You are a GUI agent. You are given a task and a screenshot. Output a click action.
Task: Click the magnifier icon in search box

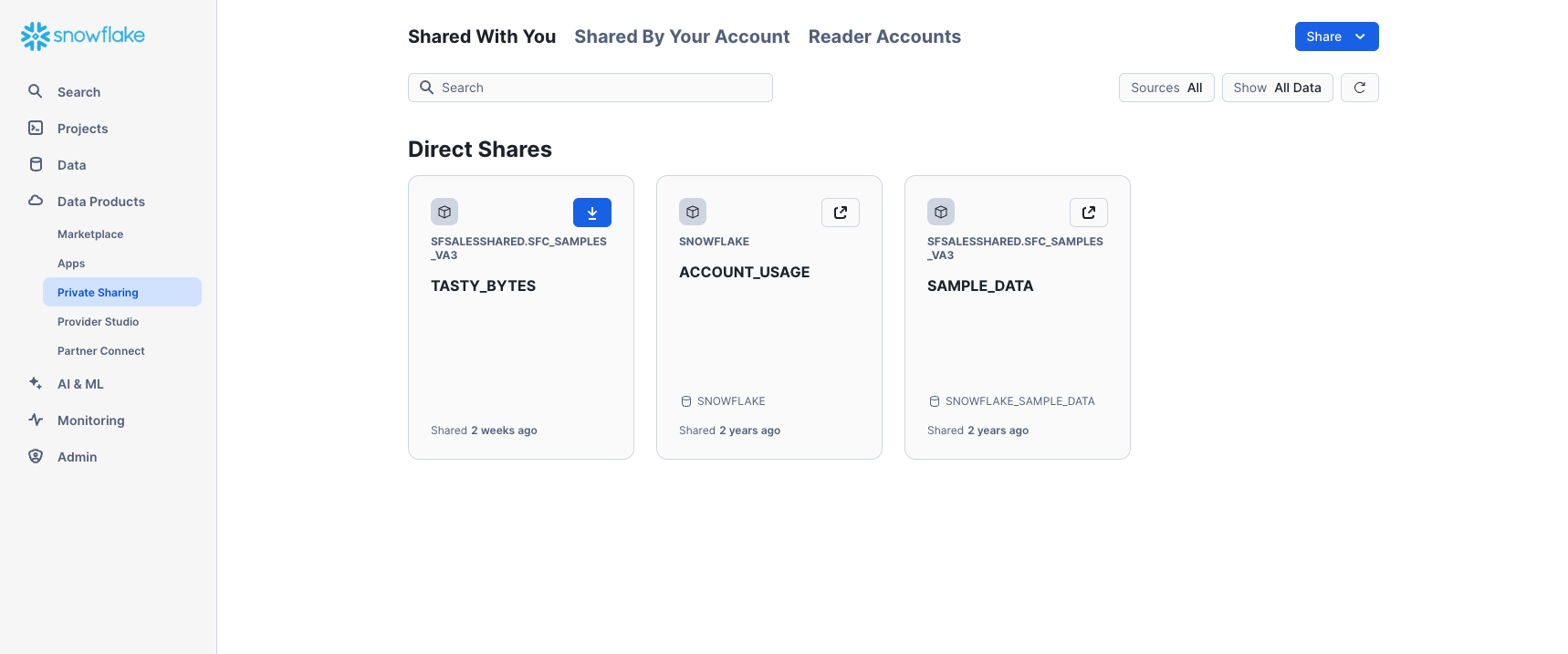pos(426,88)
